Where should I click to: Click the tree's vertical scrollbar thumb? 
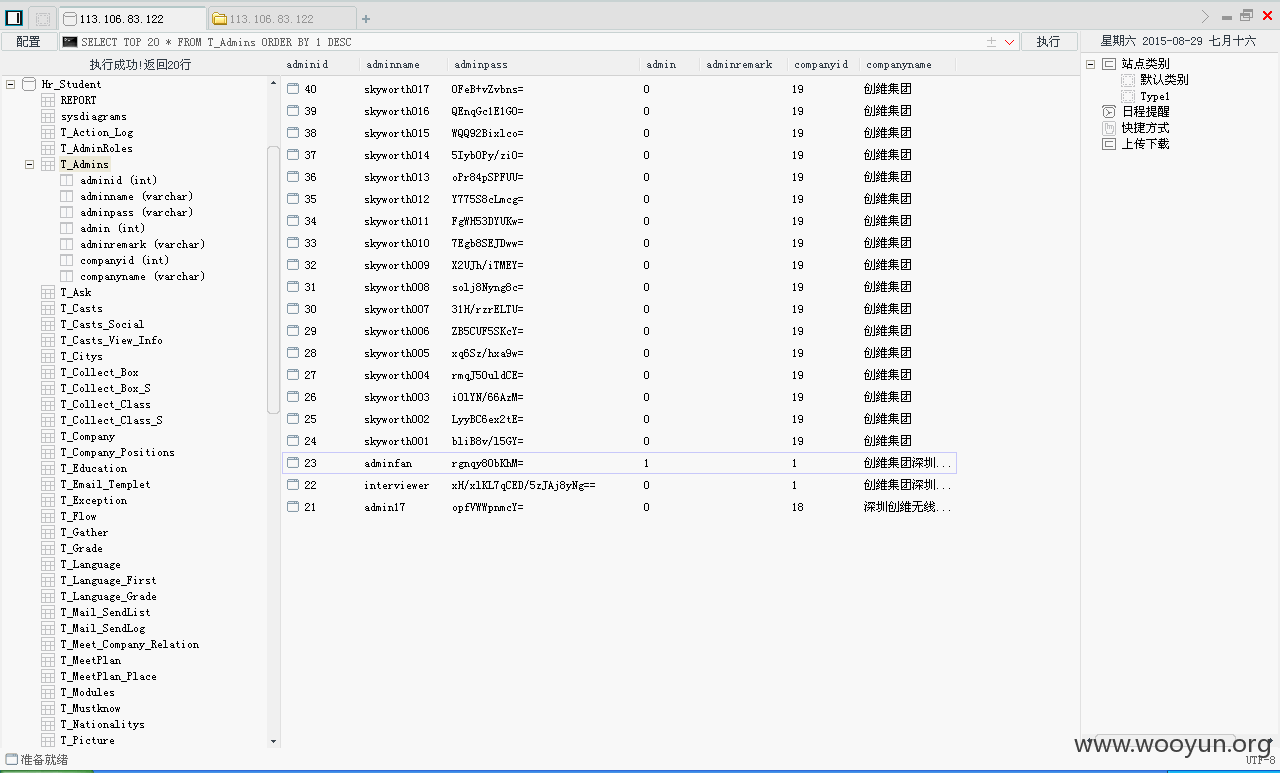pos(274,280)
